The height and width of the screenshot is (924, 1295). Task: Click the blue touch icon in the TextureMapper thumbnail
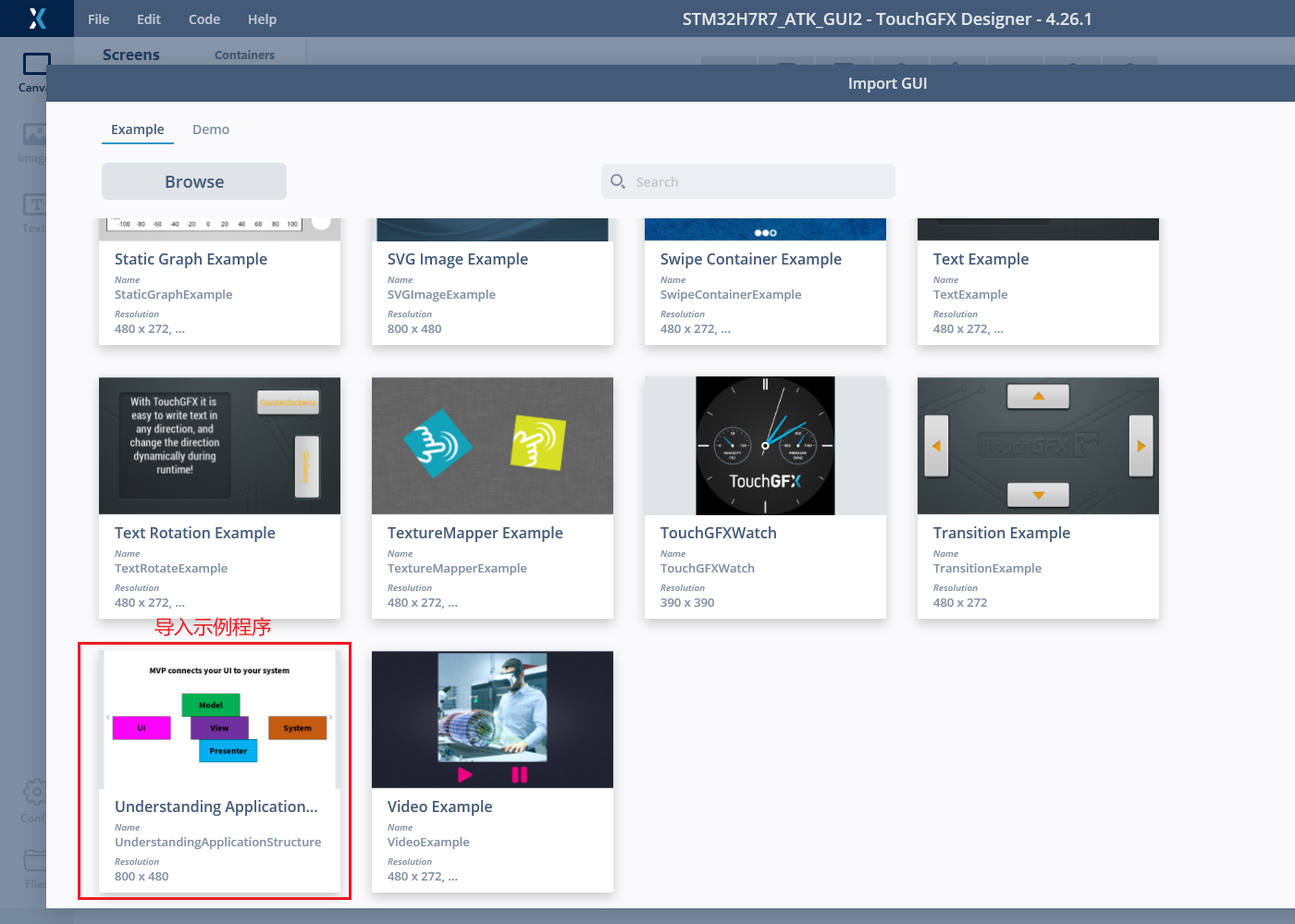[x=438, y=443]
